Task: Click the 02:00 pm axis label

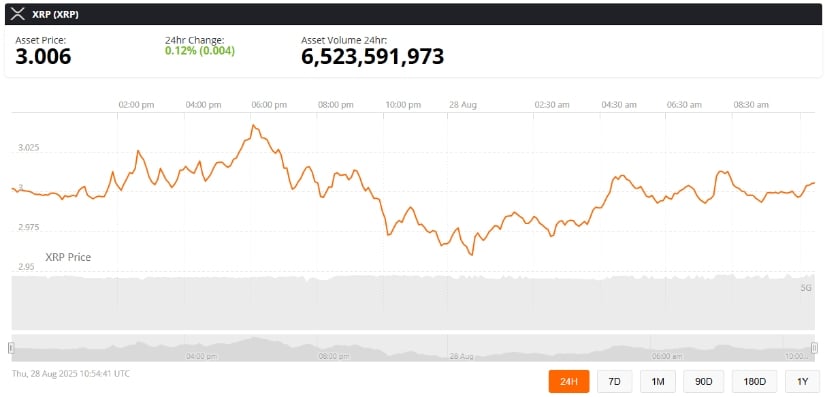Action: click(136, 105)
